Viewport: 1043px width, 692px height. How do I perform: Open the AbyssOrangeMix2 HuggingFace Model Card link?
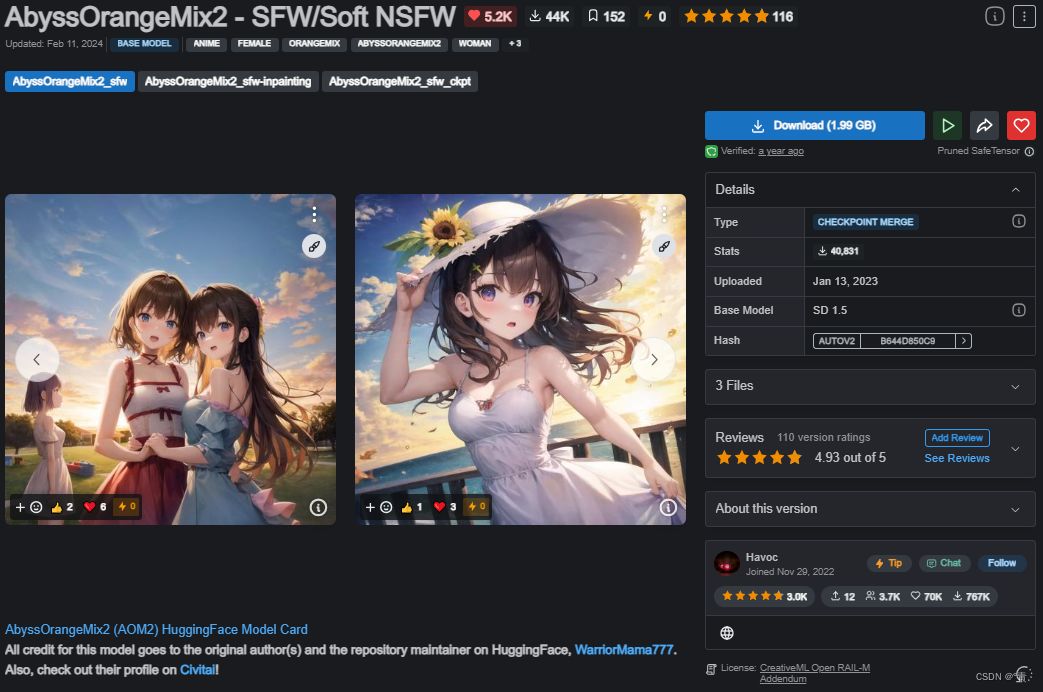click(156, 629)
